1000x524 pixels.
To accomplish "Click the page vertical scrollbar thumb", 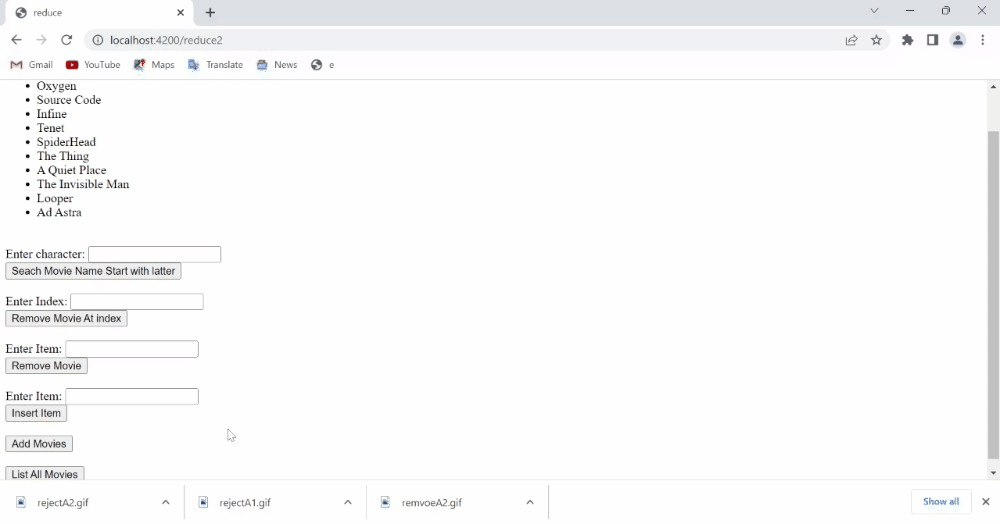I will [x=993, y=295].
